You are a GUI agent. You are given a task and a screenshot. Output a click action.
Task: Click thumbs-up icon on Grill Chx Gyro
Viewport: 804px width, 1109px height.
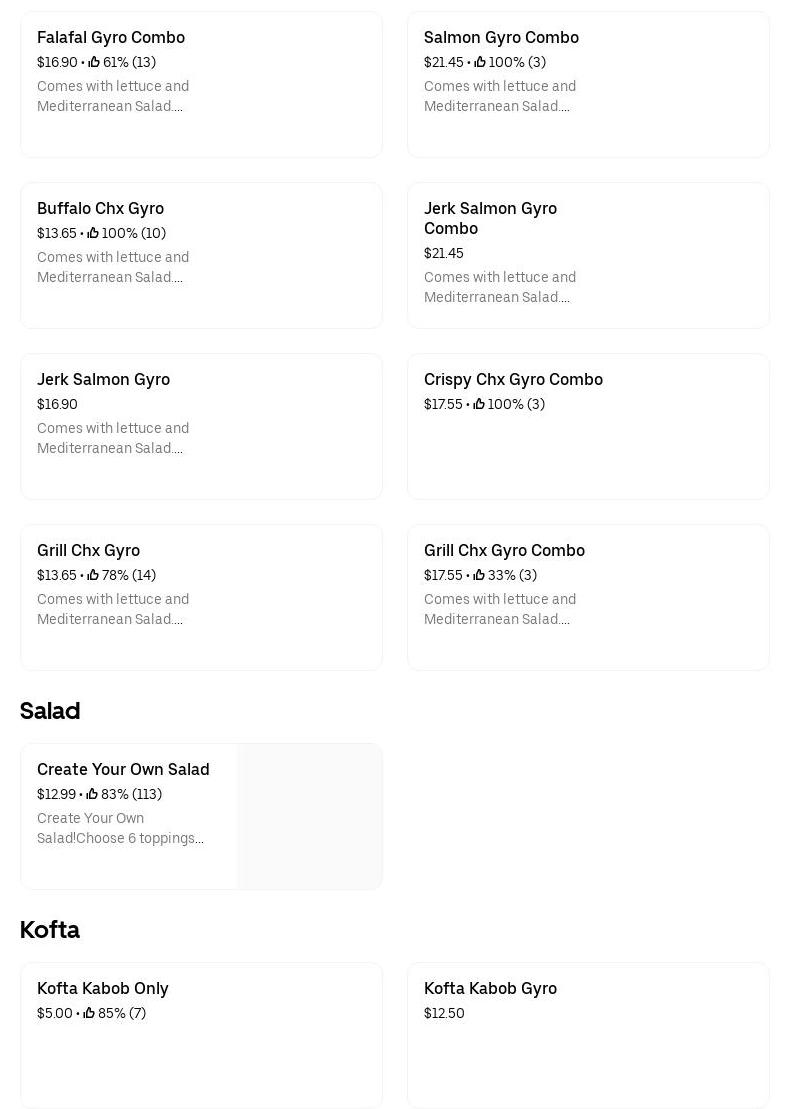pyautogui.click(x=93, y=575)
